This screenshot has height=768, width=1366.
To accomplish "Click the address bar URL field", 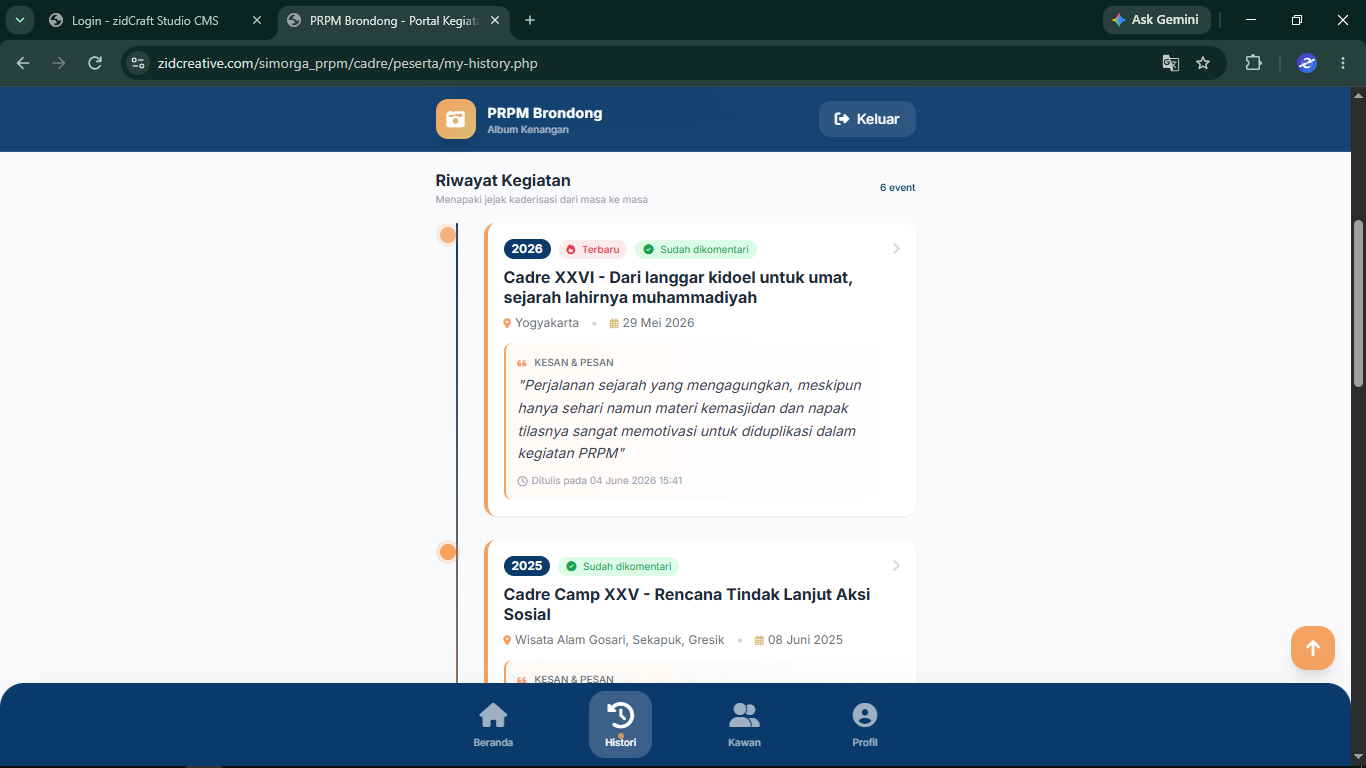I will tap(640, 63).
